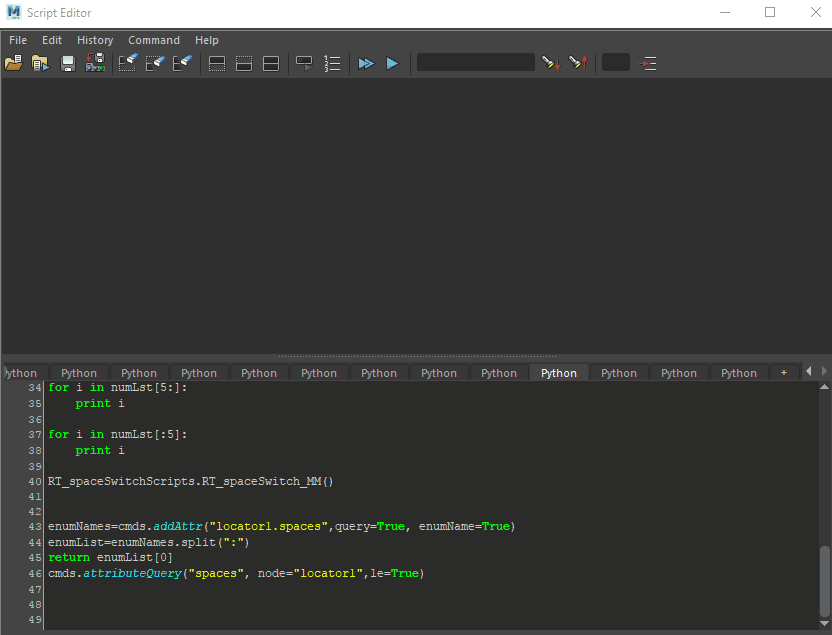Click 'print i' on line 38
The width and height of the screenshot is (832, 635).
100,450
